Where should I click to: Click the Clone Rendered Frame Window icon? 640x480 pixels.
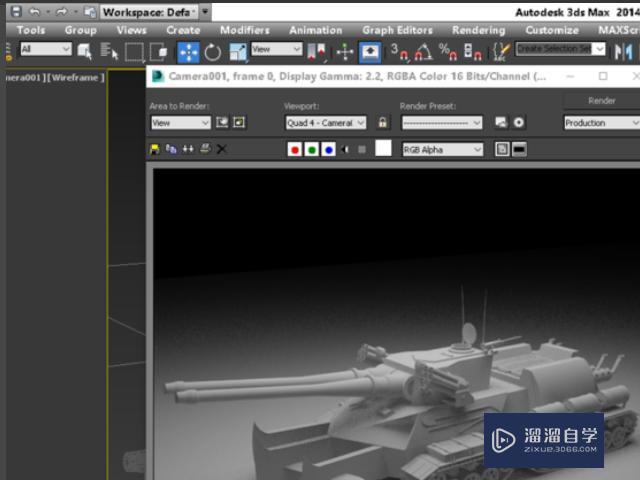tap(188, 149)
